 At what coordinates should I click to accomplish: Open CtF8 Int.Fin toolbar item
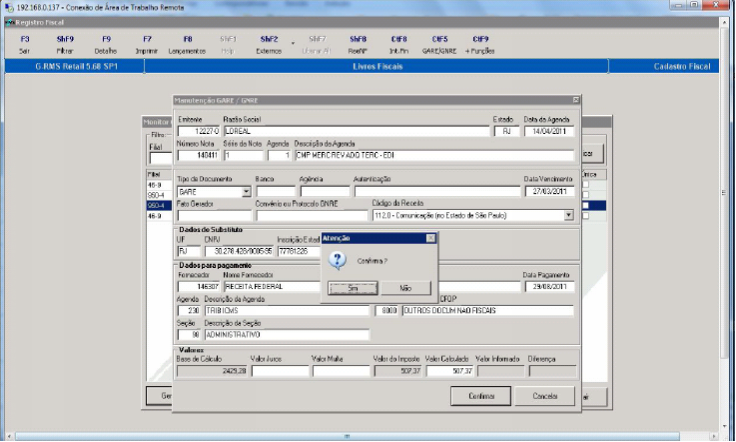(399, 45)
